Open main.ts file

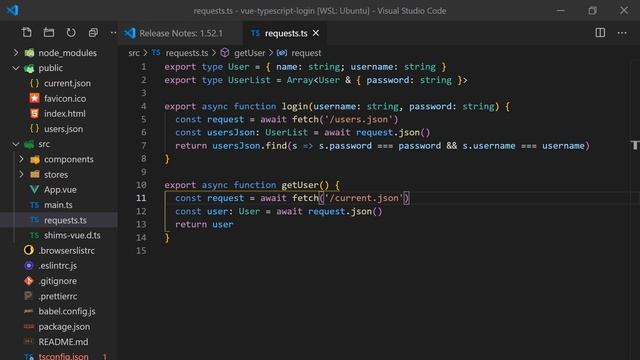click(58, 205)
